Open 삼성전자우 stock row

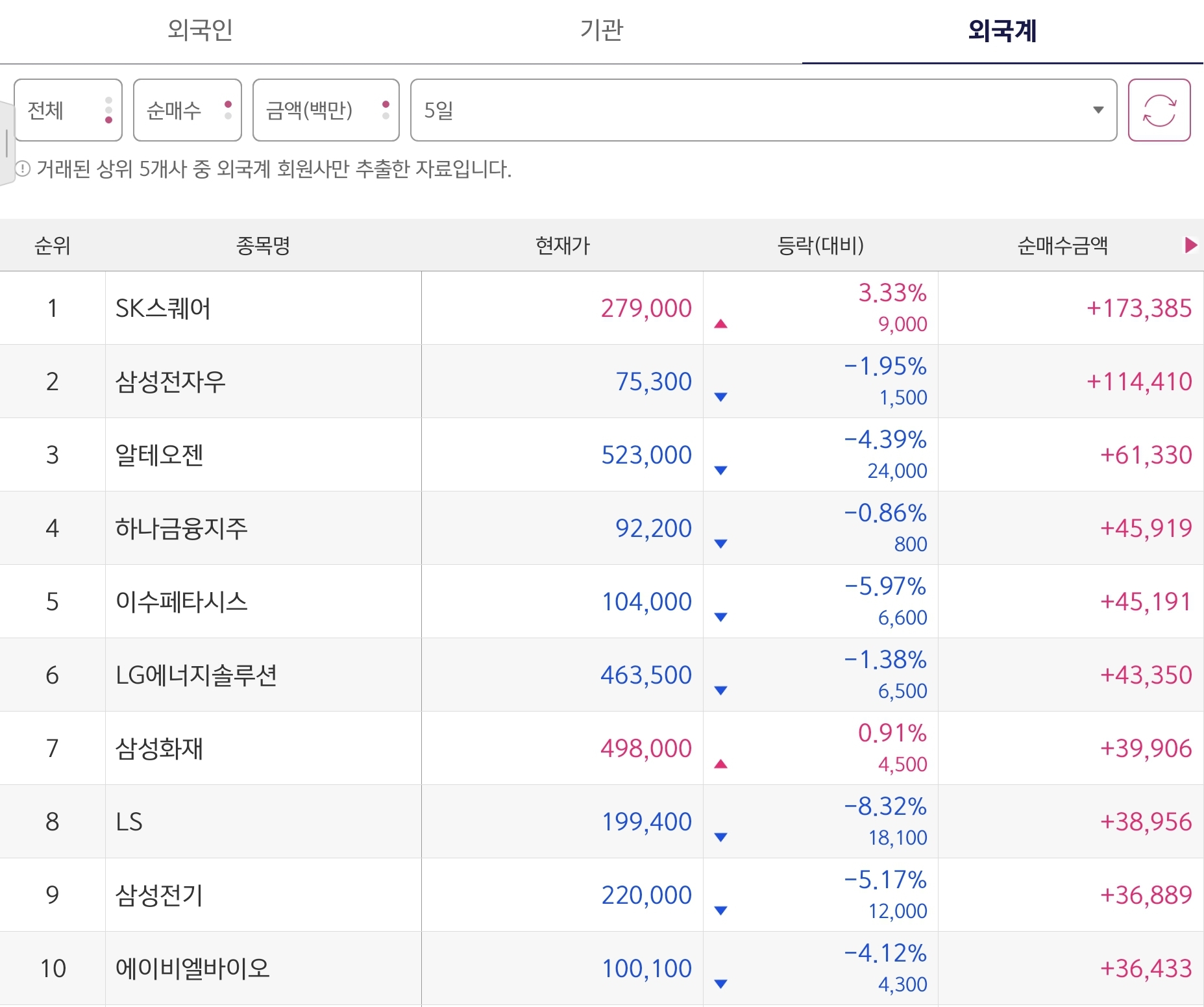(602, 382)
